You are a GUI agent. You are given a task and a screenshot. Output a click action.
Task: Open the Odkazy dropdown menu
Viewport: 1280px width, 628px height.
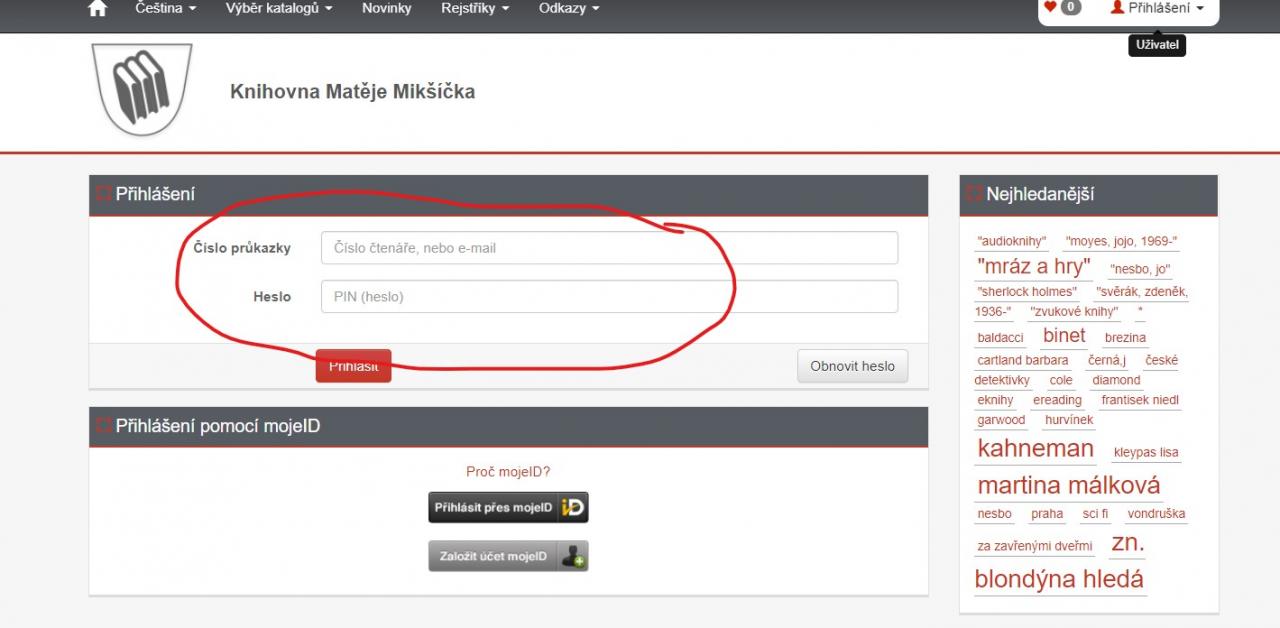coord(569,9)
